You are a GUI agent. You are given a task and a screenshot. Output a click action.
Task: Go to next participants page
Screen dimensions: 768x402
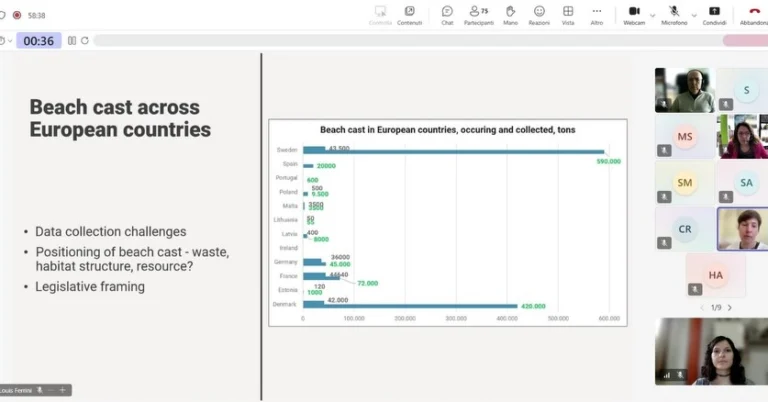point(730,307)
